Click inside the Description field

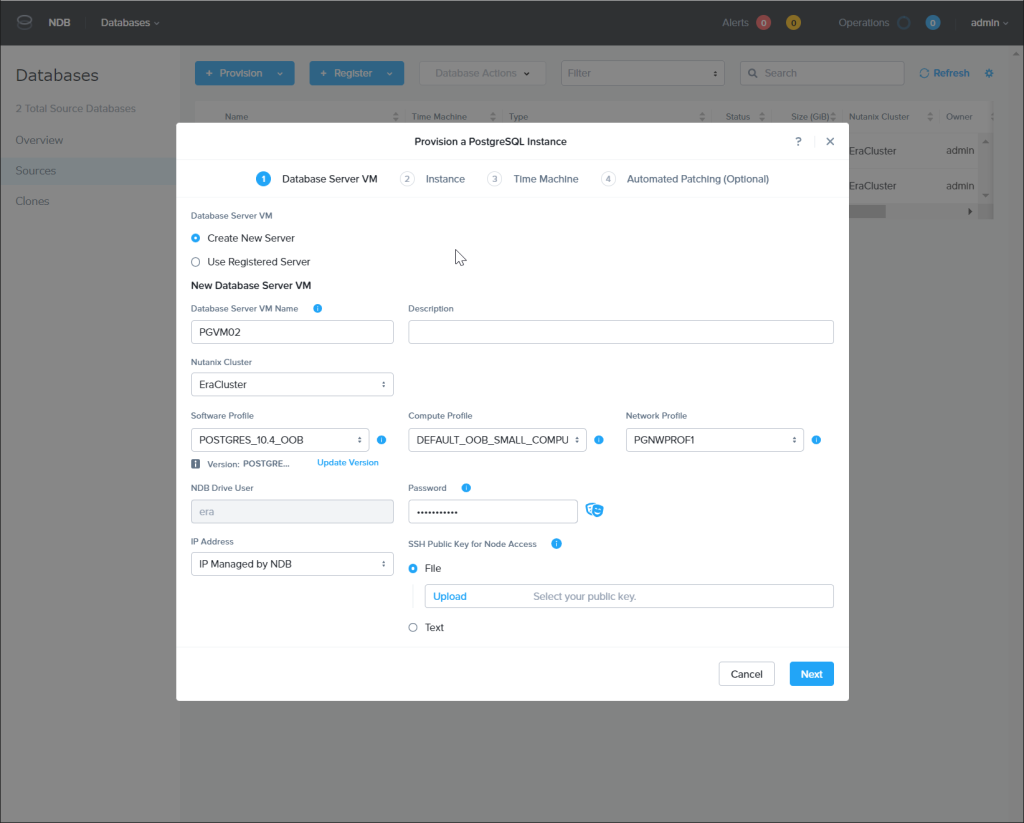[x=620, y=331]
